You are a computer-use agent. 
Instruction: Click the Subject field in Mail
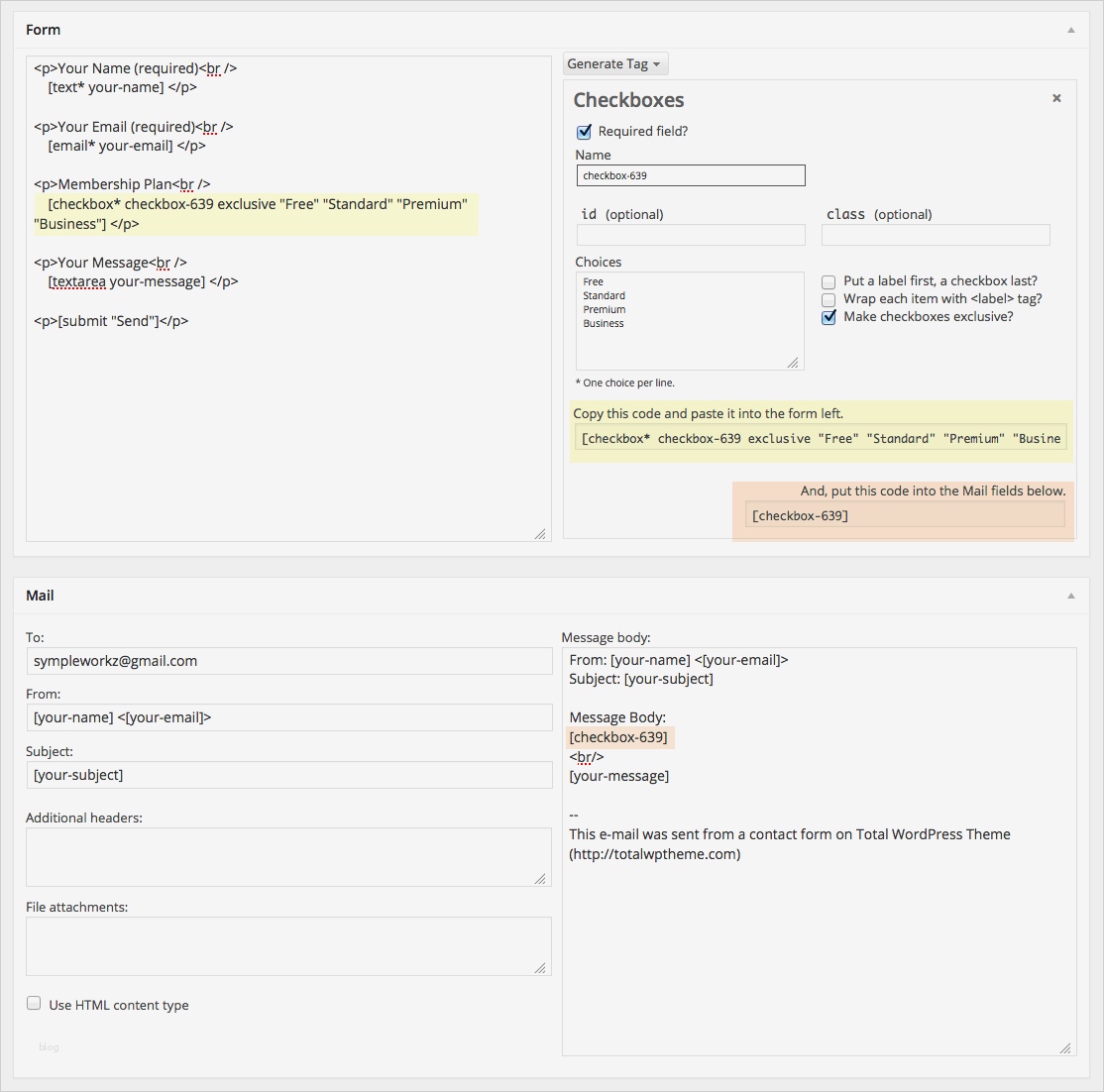coord(288,775)
